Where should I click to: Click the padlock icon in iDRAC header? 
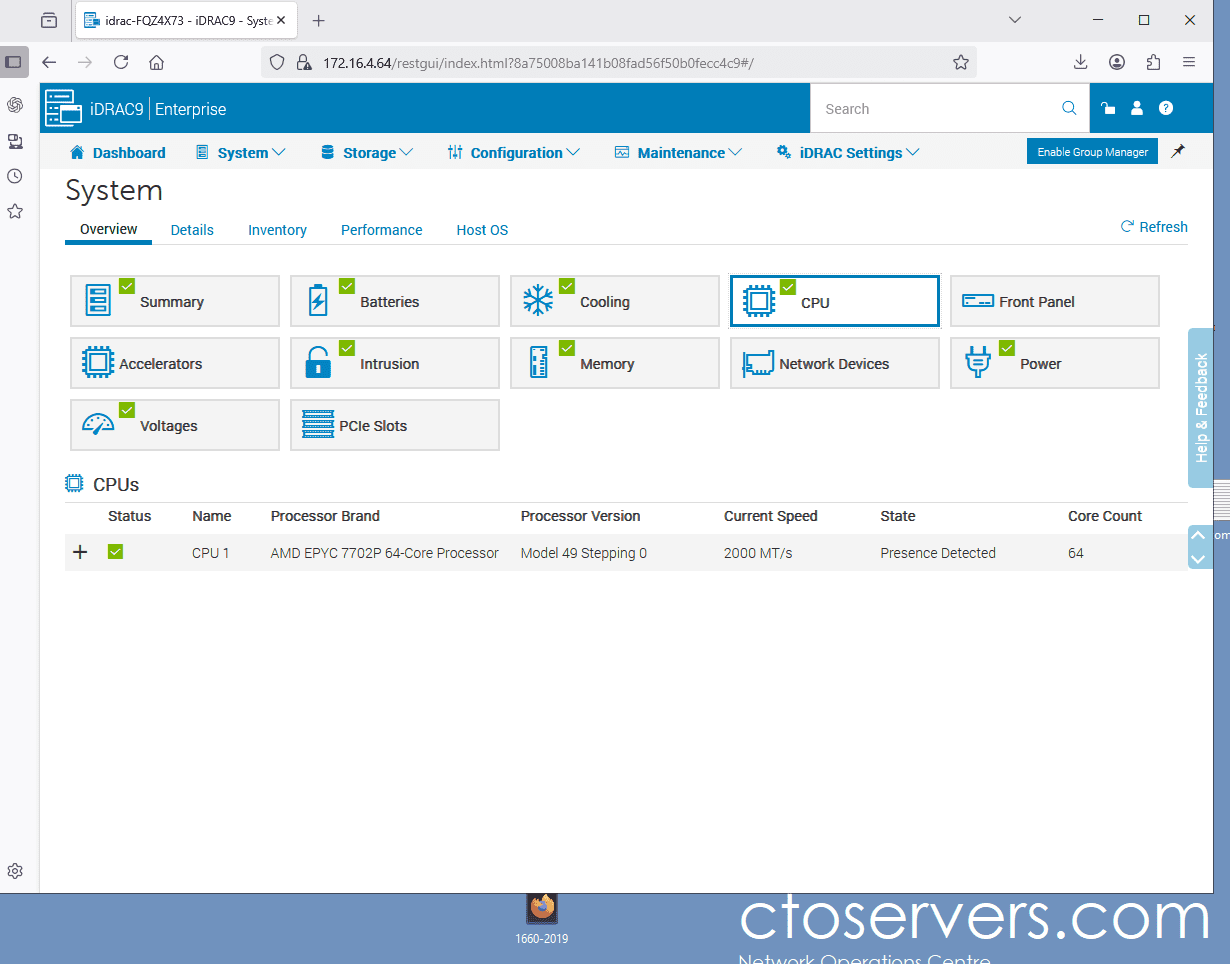1108,108
